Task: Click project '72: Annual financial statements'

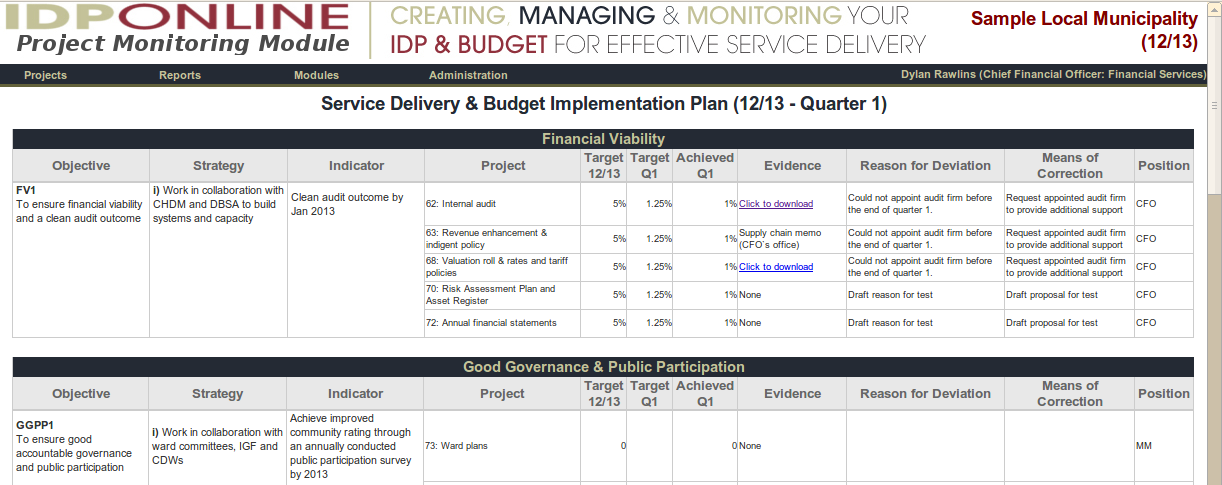Action: (x=491, y=323)
